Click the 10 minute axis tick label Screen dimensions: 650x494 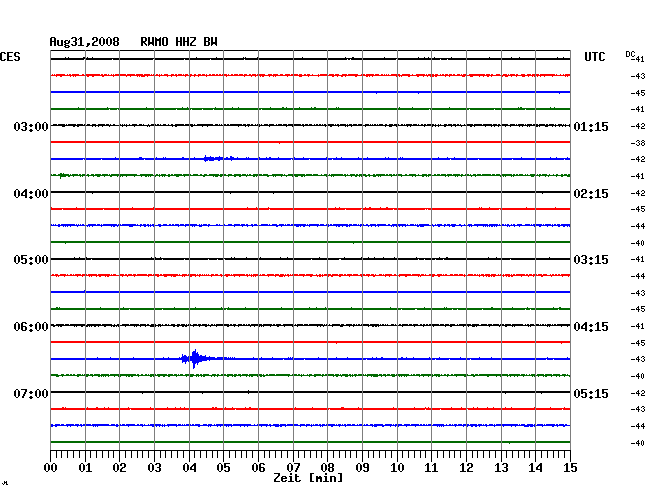[x=397, y=467]
